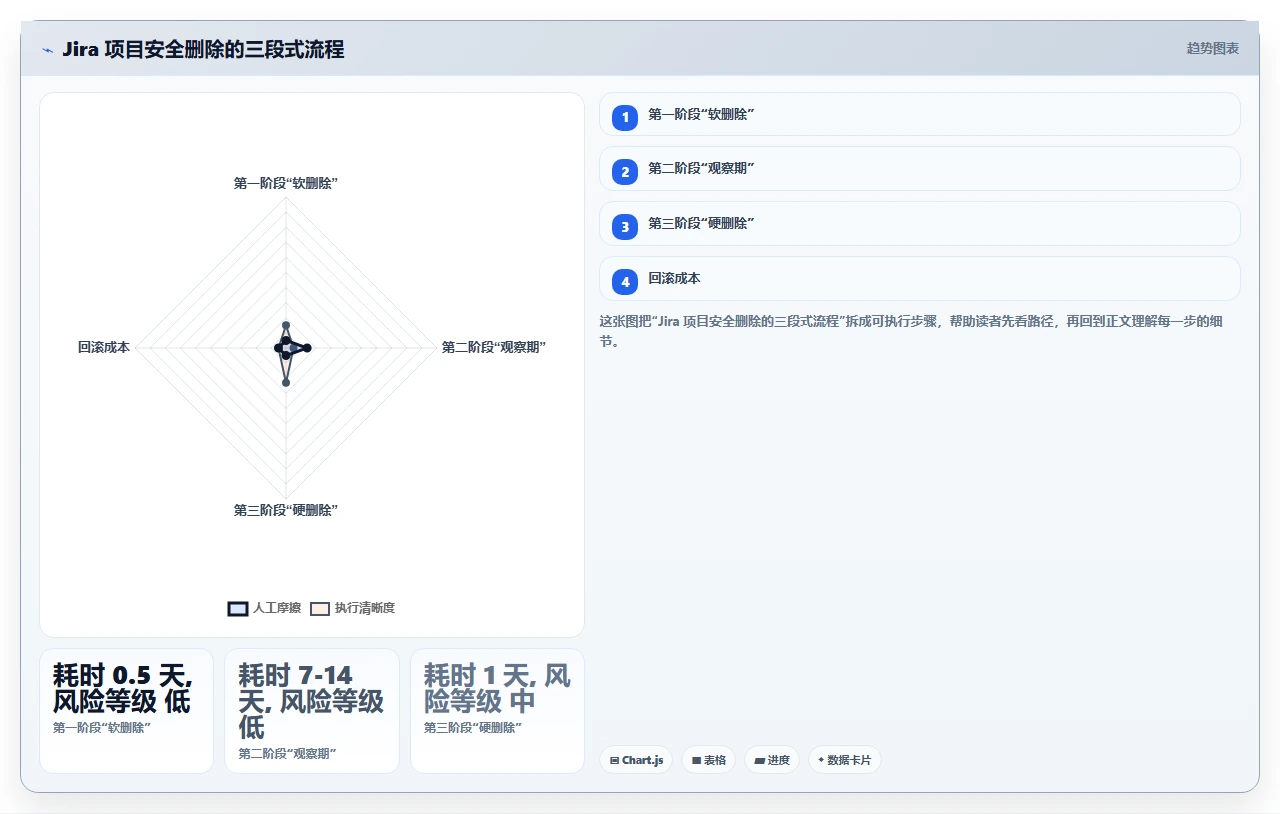This screenshot has width=1280, height=814.
Task: Select the blue number 4 step badge
Action: tap(625, 281)
